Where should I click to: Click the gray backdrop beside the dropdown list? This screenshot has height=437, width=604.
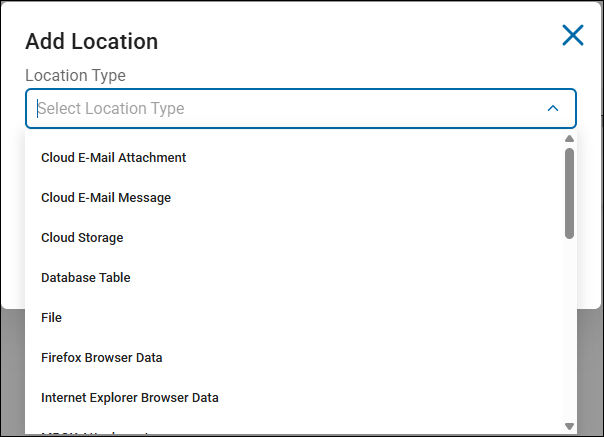[590, 370]
